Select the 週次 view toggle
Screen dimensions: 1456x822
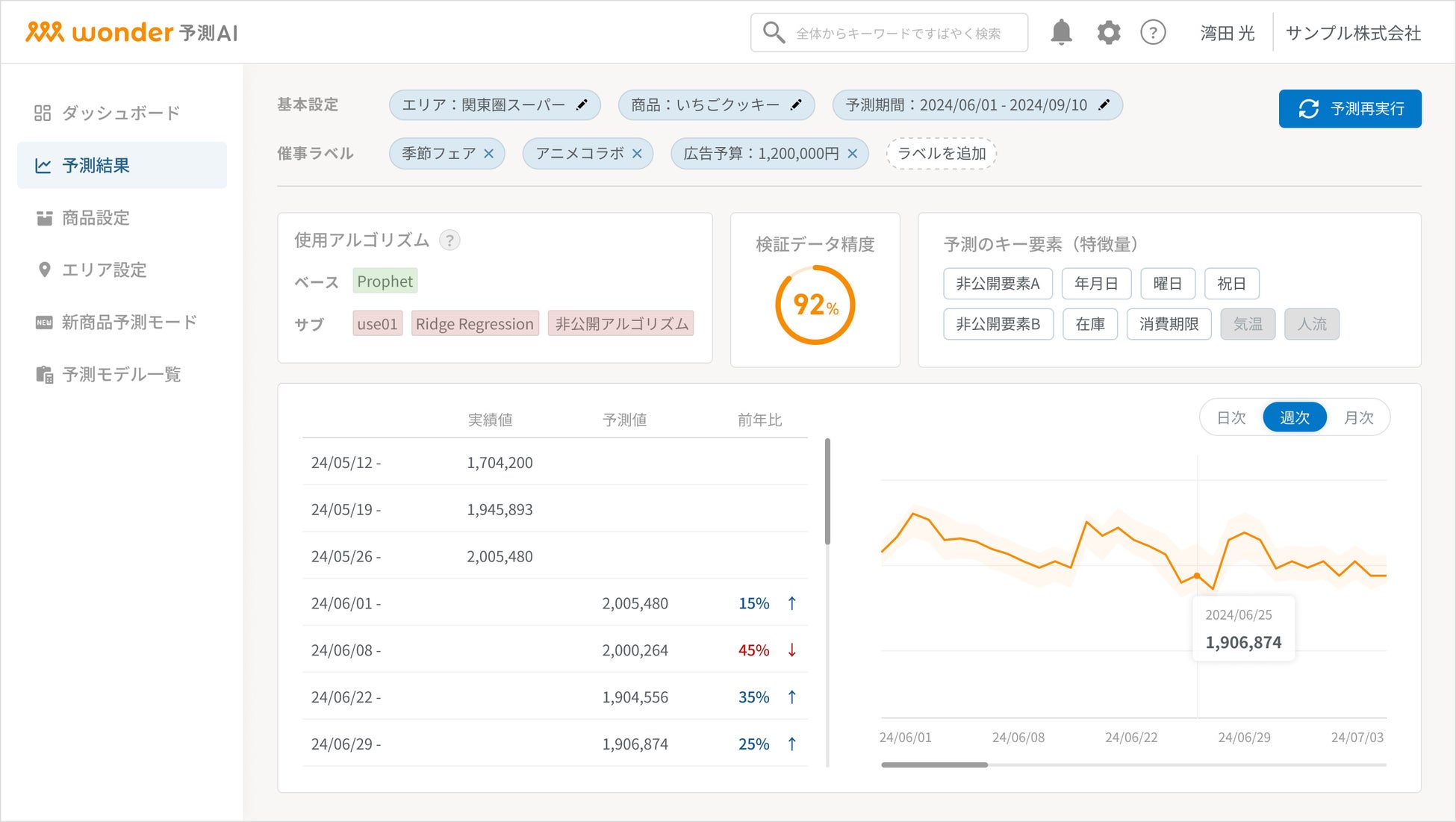click(1294, 417)
